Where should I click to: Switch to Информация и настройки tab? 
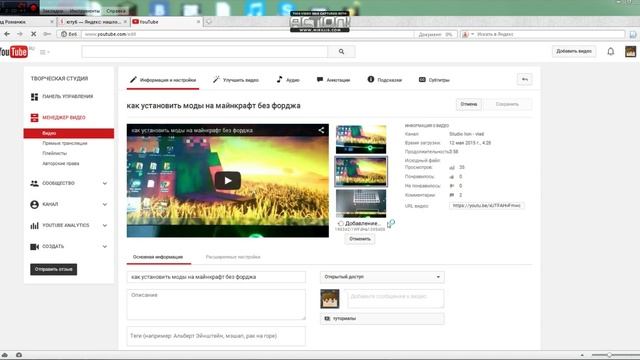[163, 80]
